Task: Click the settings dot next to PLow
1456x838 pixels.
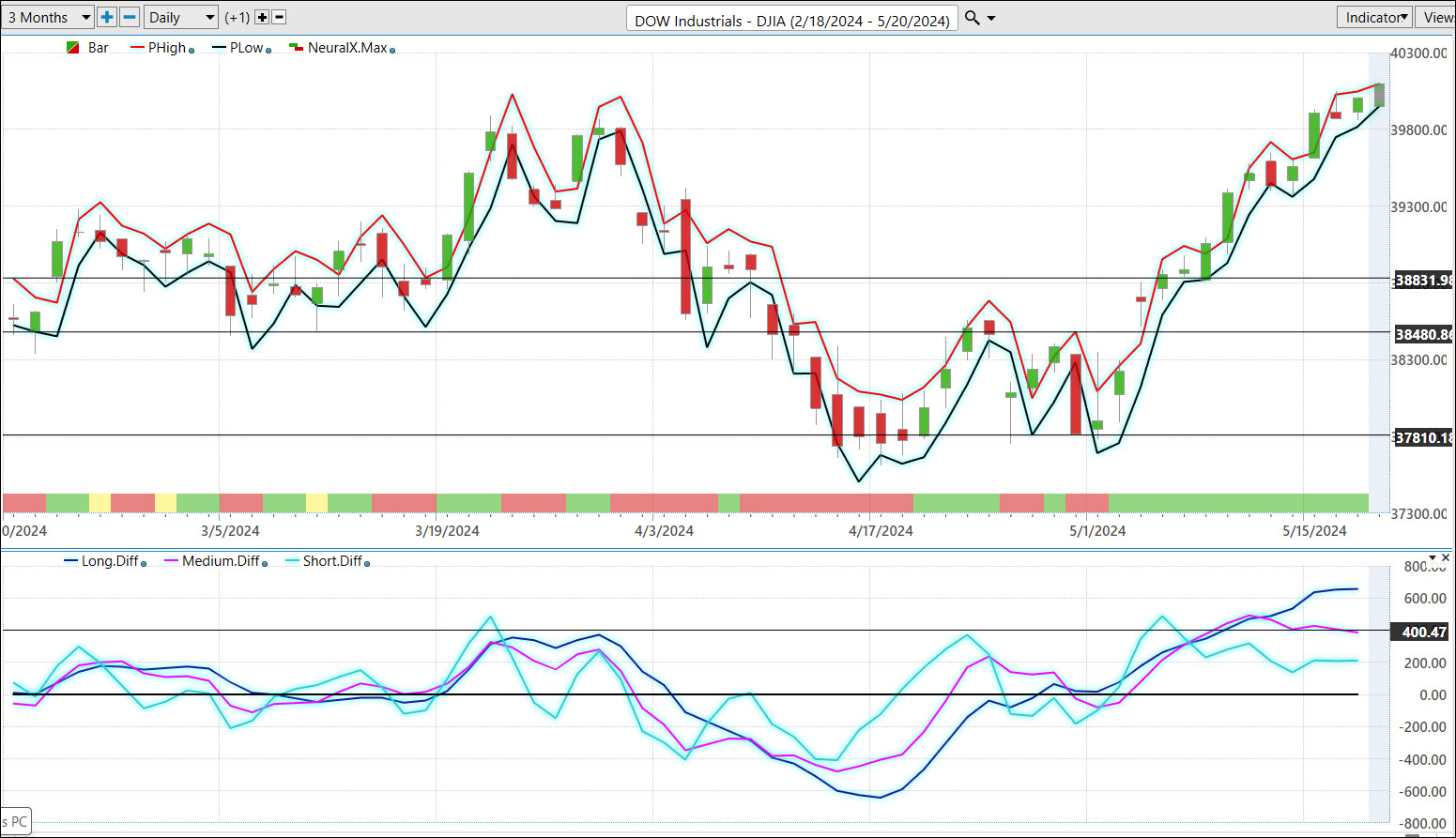Action: (268, 51)
